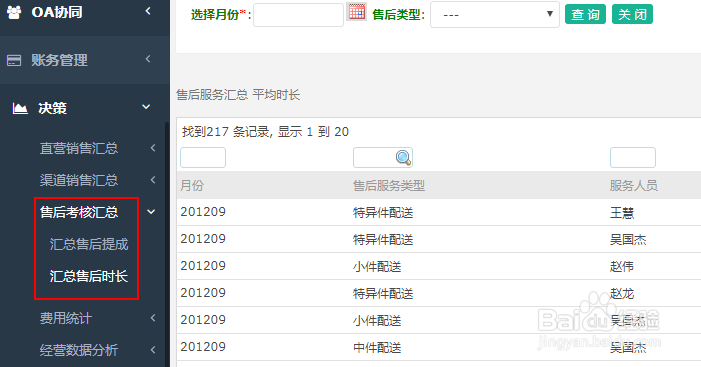The height and width of the screenshot is (367, 701).
Task: Click the 查询 button
Action: [x=585, y=14]
